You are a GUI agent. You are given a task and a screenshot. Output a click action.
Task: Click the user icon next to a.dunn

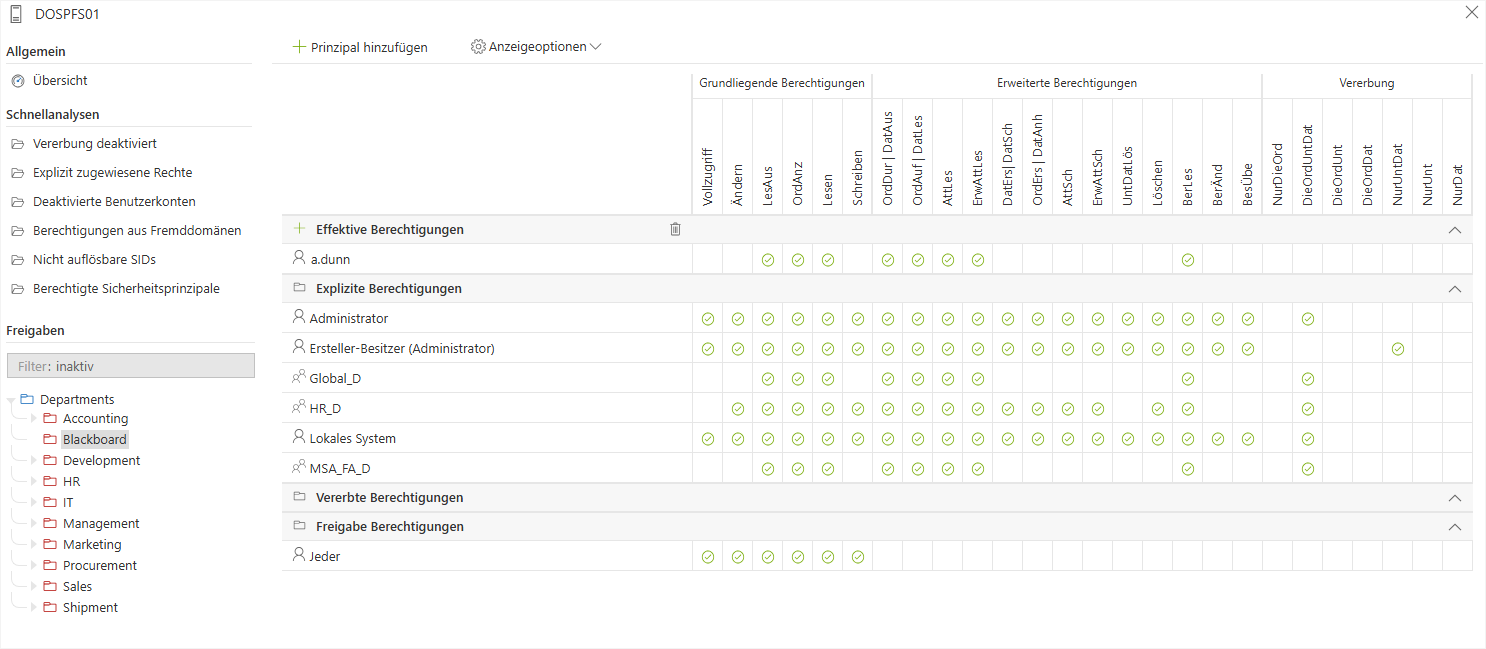[x=299, y=259]
